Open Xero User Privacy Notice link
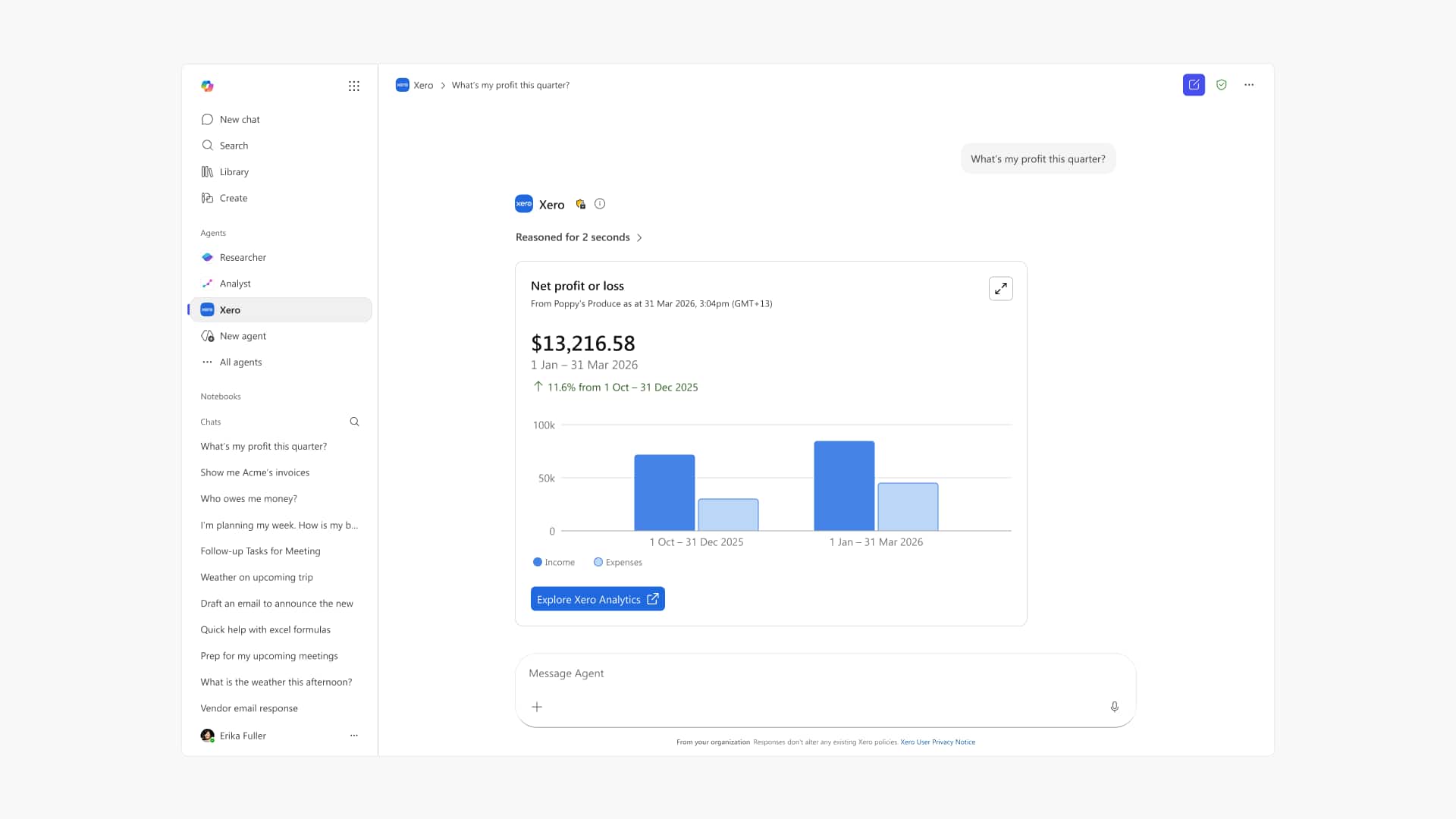The width and height of the screenshot is (1456, 819). click(x=937, y=742)
